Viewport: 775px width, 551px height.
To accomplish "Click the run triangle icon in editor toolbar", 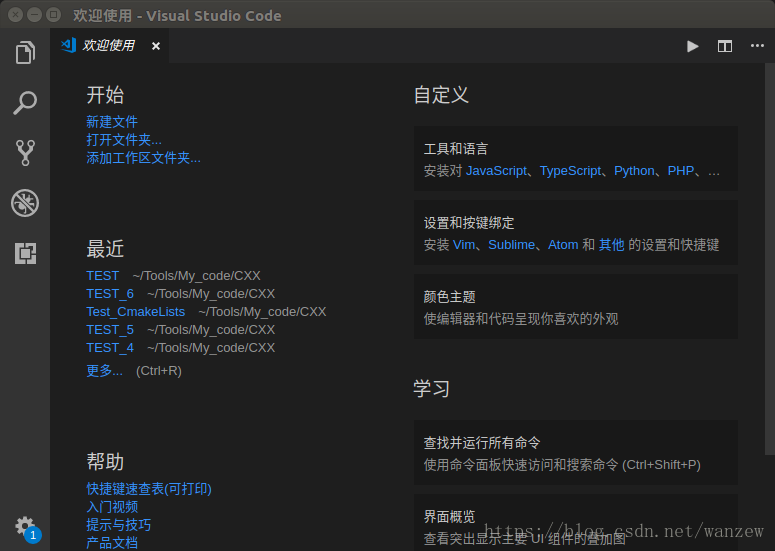I will point(692,46).
